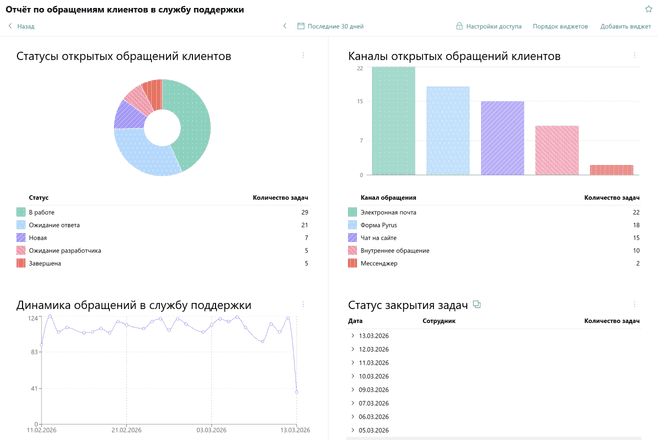The image size is (658, 440).
Task: Go back using Назад
Action: pyautogui.click(x=21, y=26)
